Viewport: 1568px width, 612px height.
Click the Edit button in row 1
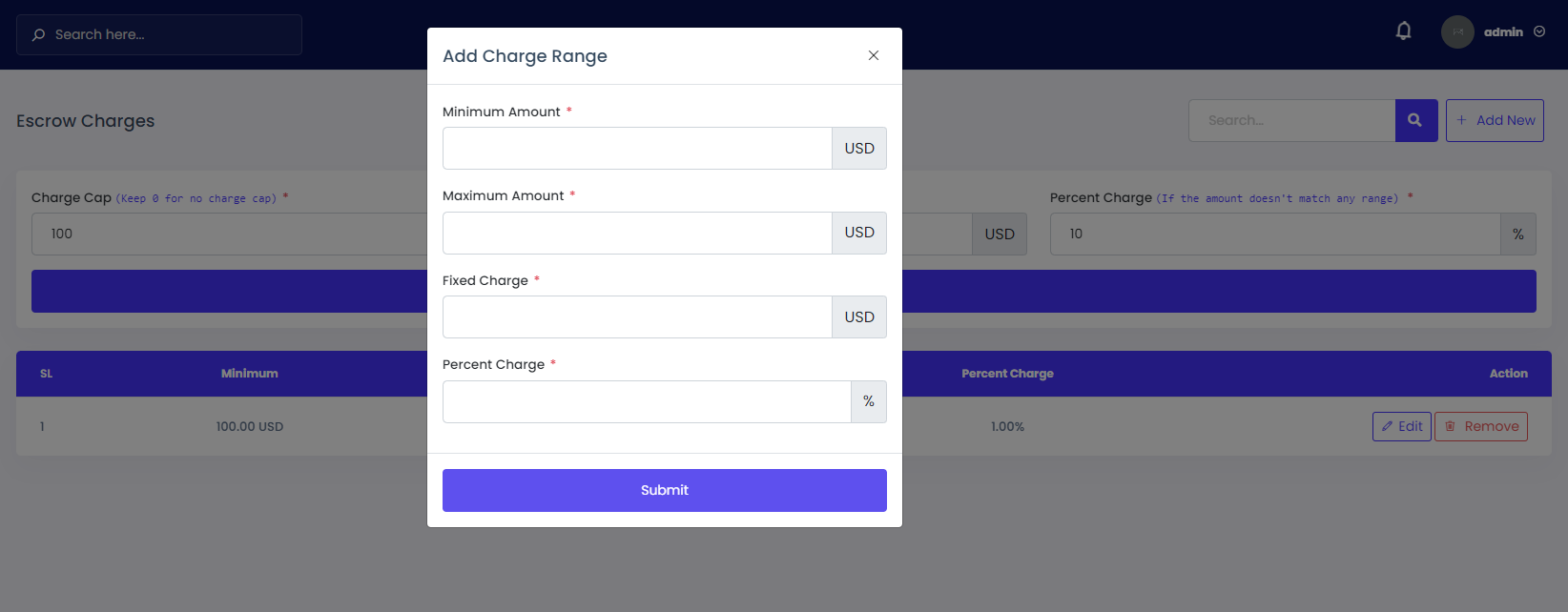pyautogui.click(x=1401, y=426)
